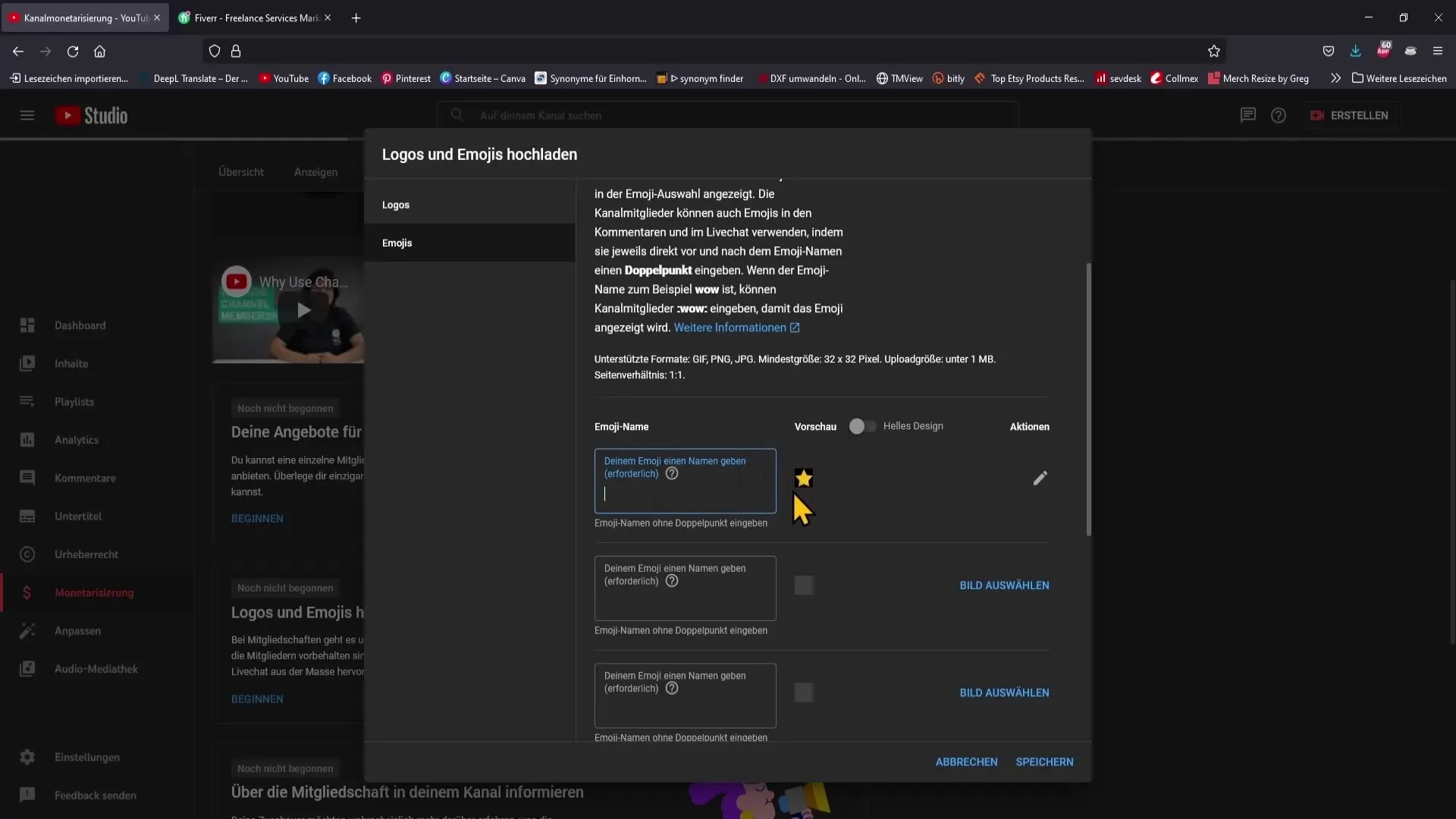Image resolution: width=1456 pixels, height=819 pixels.
Task: Click the pencil edit icon for emoji
Action: (1040, 478)
